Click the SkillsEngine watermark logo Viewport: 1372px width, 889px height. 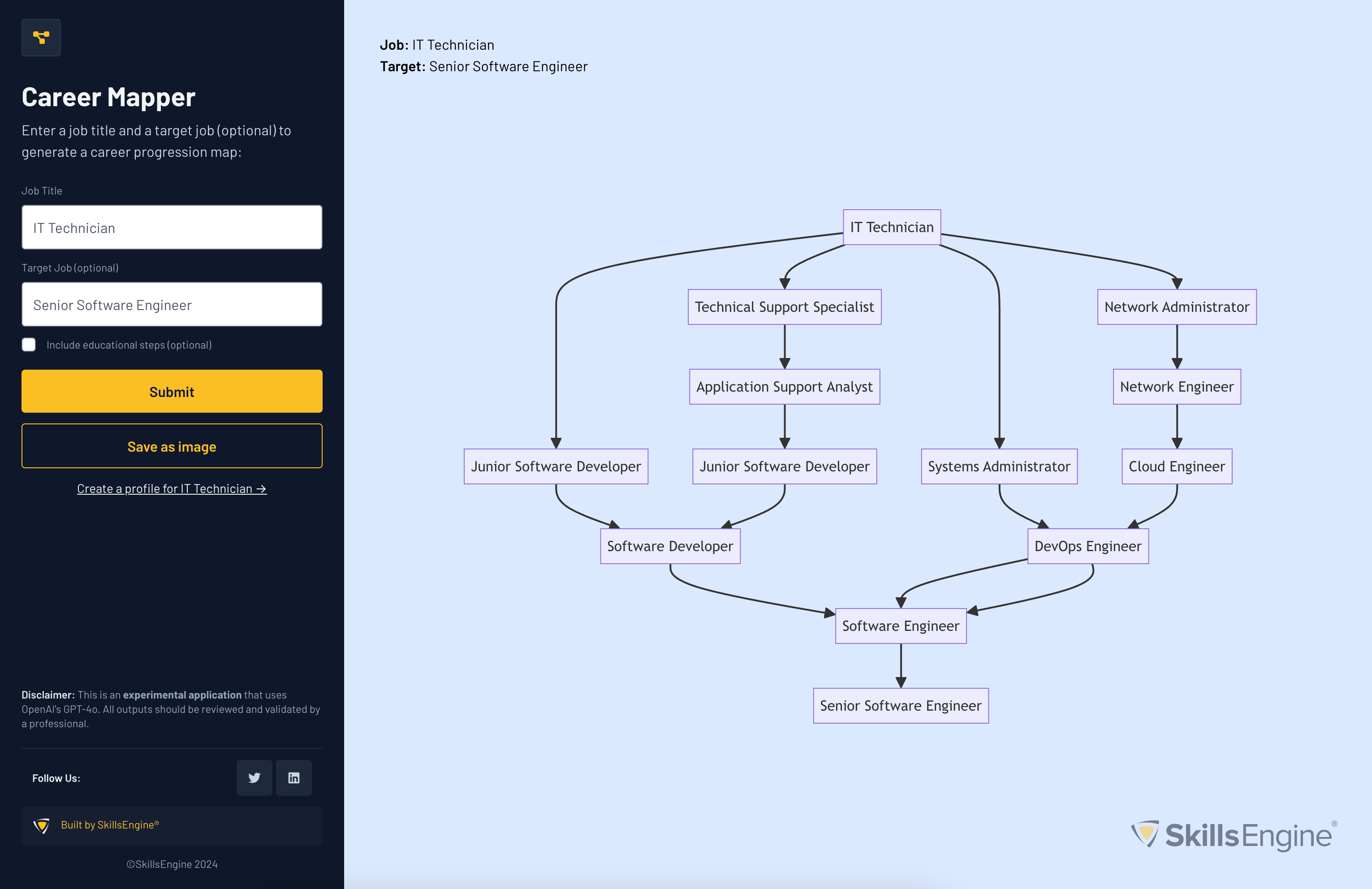point(1234,835)
